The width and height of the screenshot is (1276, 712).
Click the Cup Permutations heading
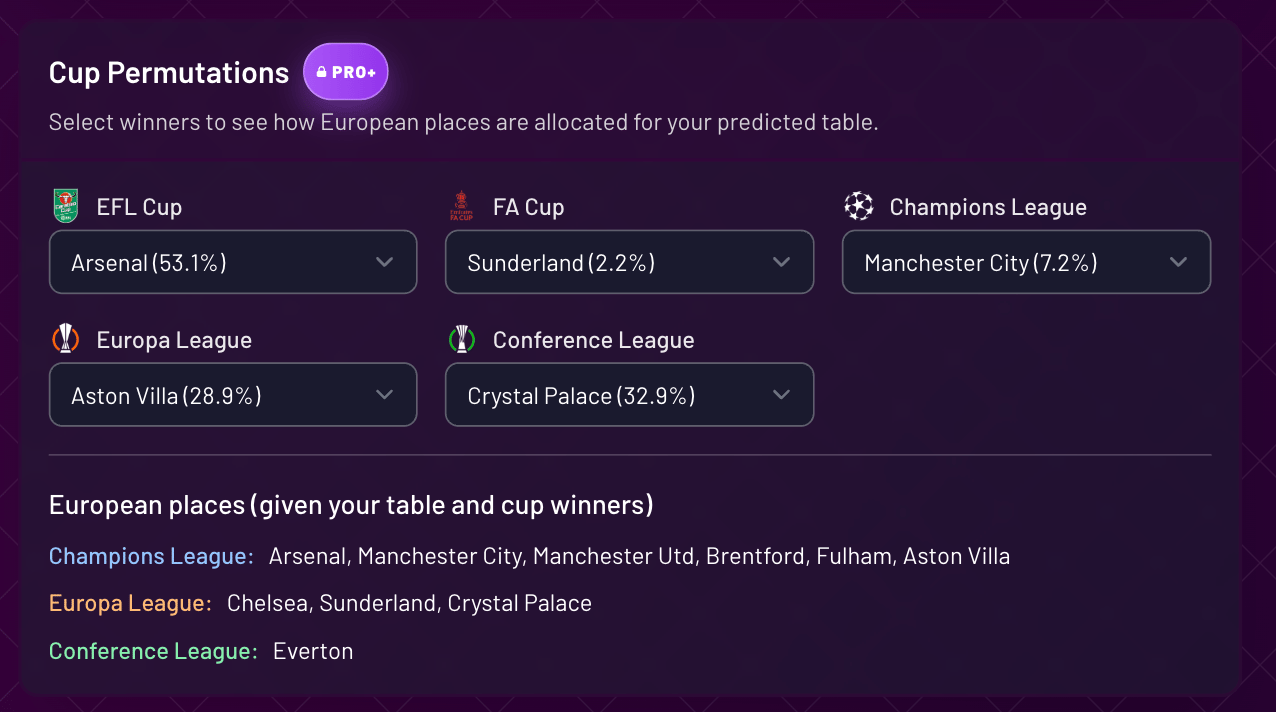(x=169, y=73)
